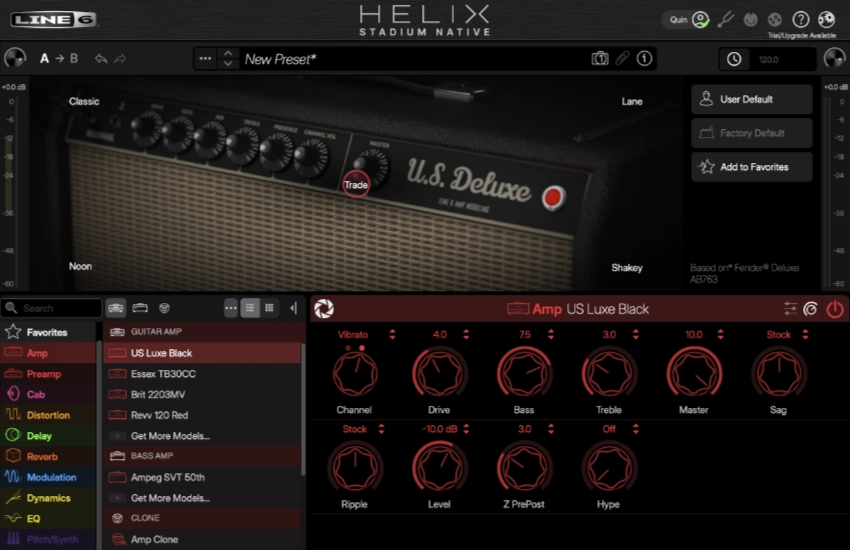Collapse the model browser panel
The image size is (850, 550).
[293, 308]
